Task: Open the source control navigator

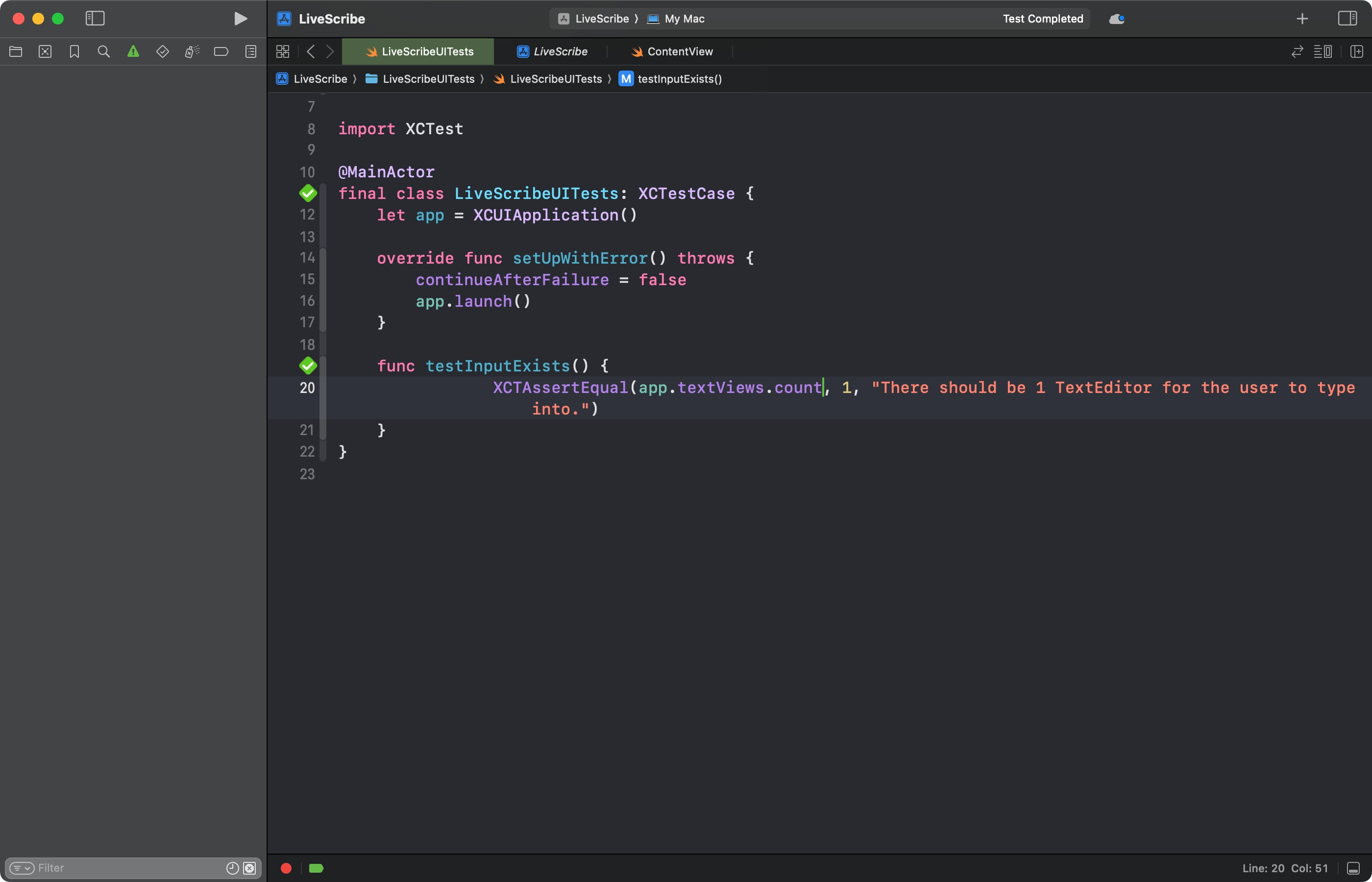Action: tap(45, 51)
